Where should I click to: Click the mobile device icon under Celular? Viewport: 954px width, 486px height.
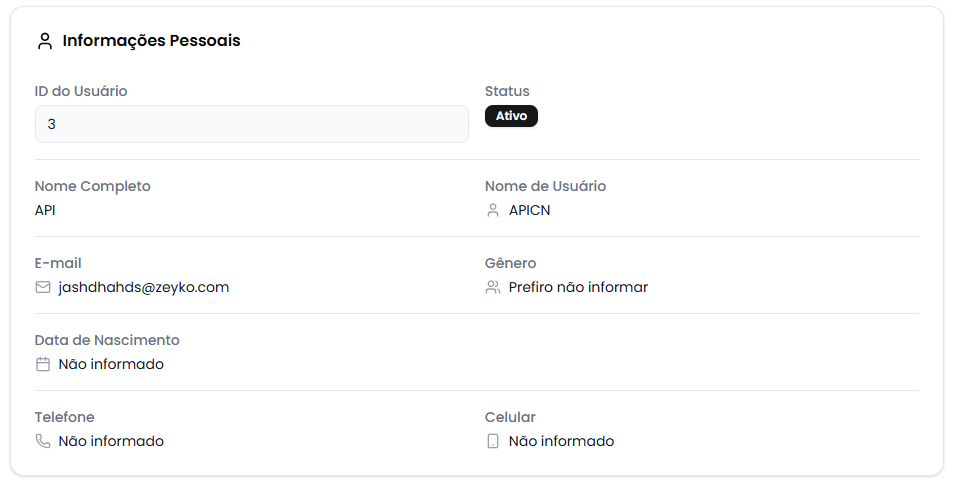(x=493, y=441)
